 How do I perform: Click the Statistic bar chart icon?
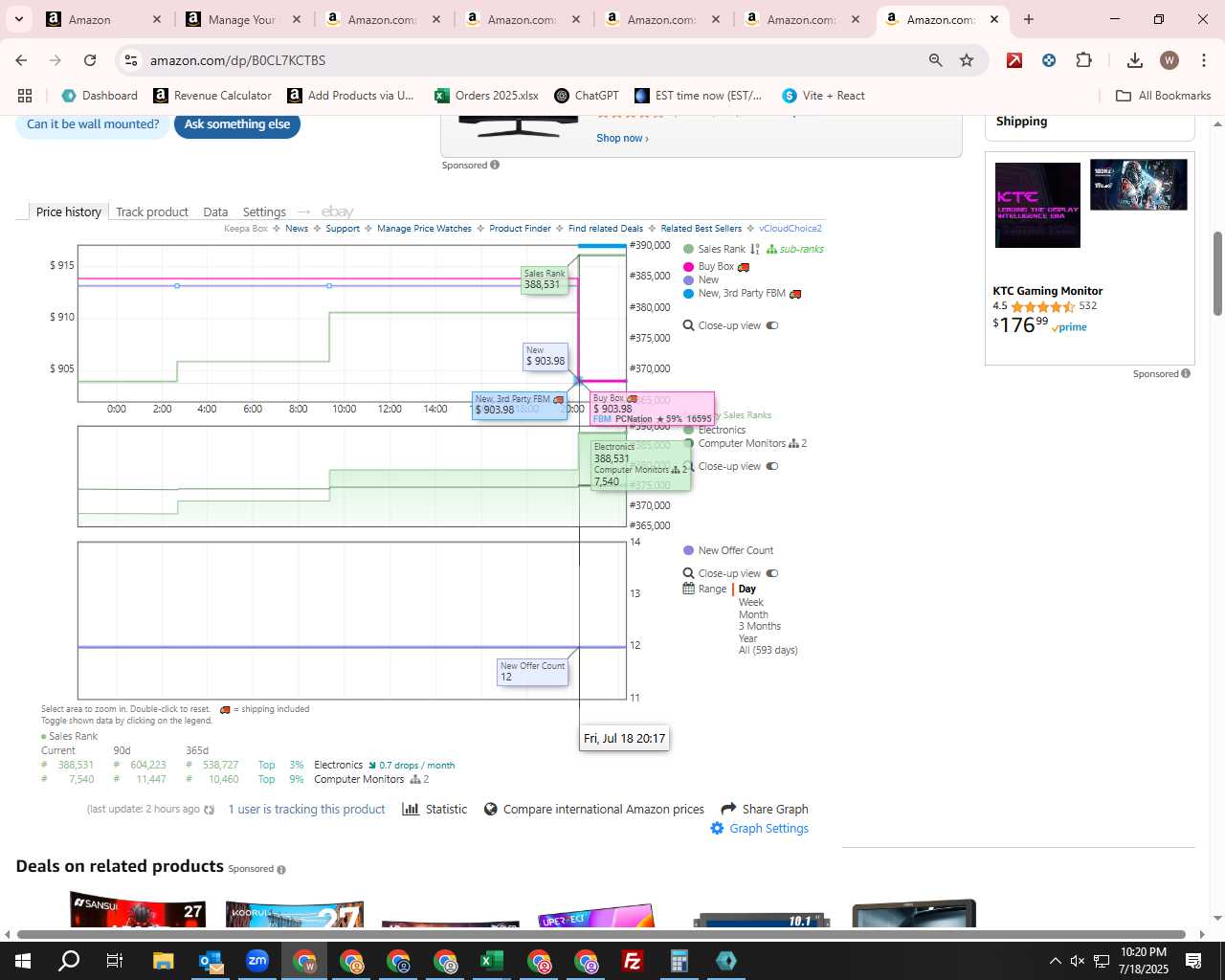[x=411, y=809]
